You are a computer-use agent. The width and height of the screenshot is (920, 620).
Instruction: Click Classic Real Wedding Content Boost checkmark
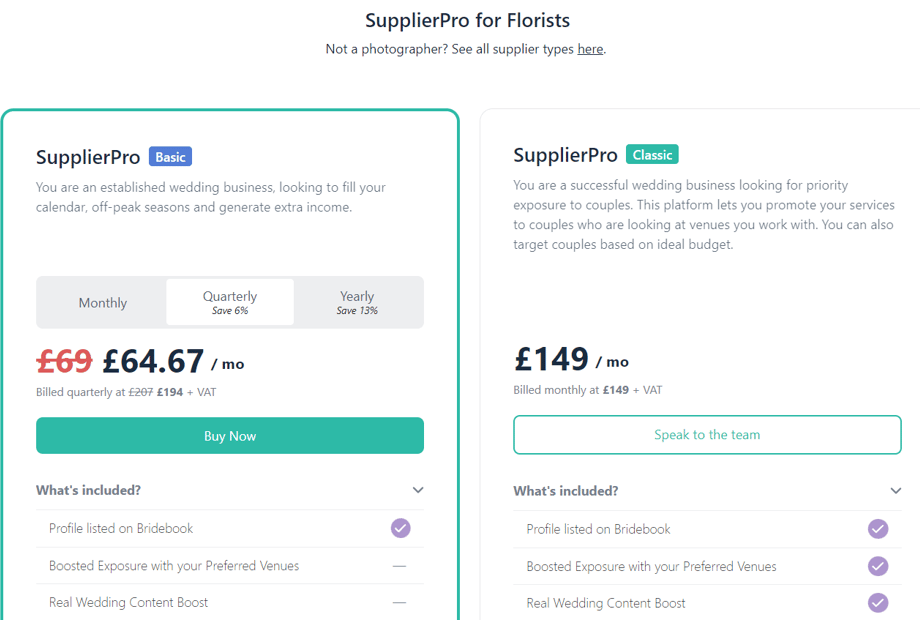878,602
